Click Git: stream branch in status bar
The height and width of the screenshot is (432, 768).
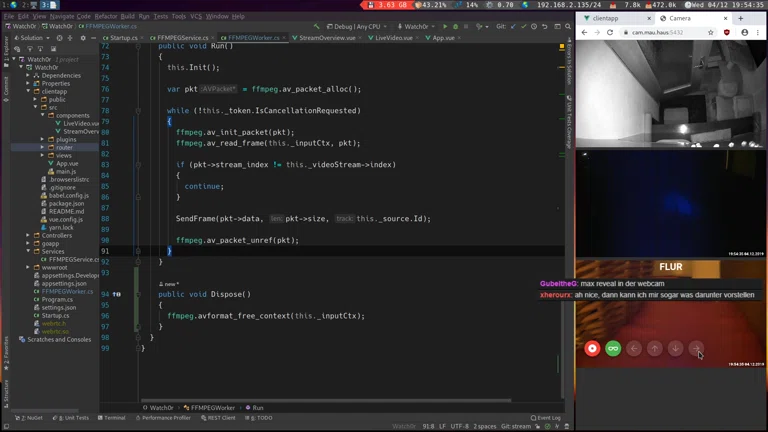(517, 426)
